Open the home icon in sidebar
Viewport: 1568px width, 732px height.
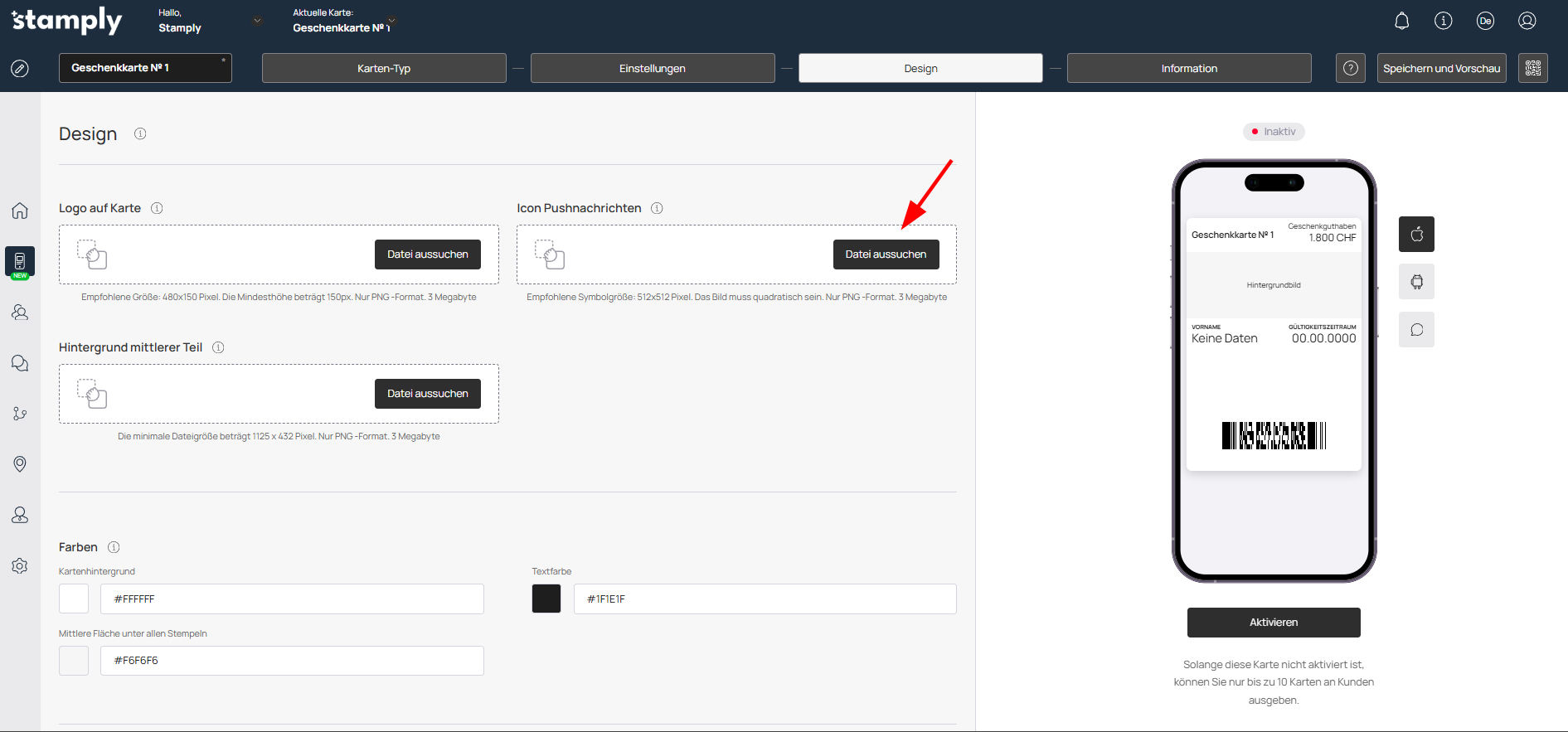coord(20,211)
